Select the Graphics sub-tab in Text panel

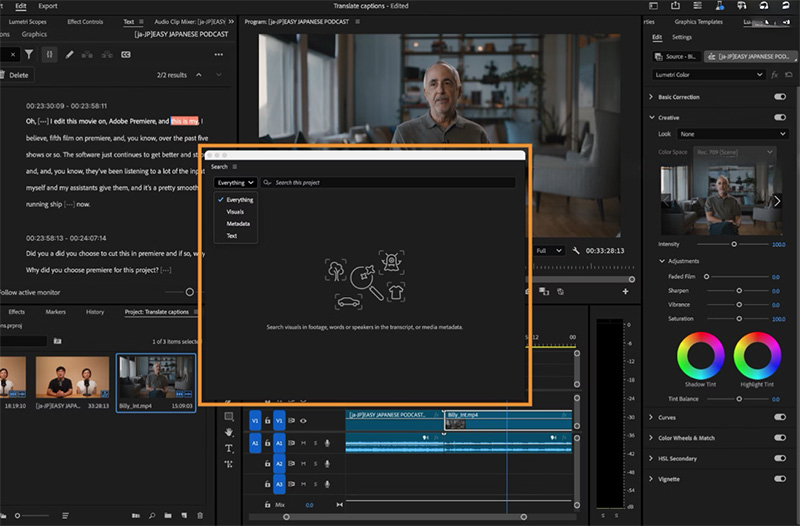(34, 34)
